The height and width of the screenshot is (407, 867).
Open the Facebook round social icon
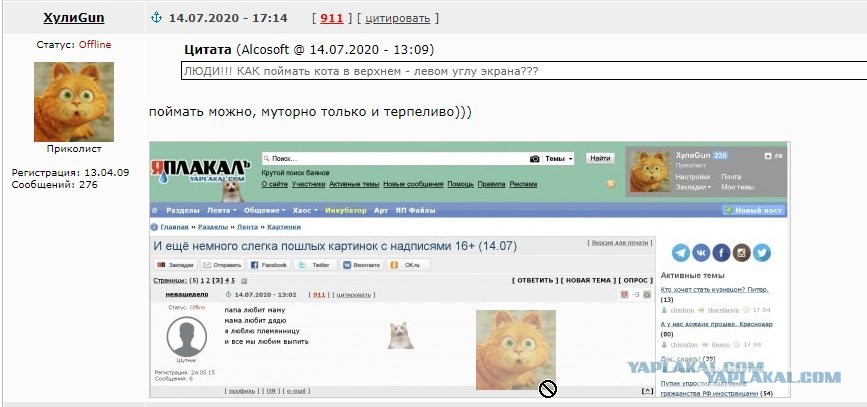point(721,253)
